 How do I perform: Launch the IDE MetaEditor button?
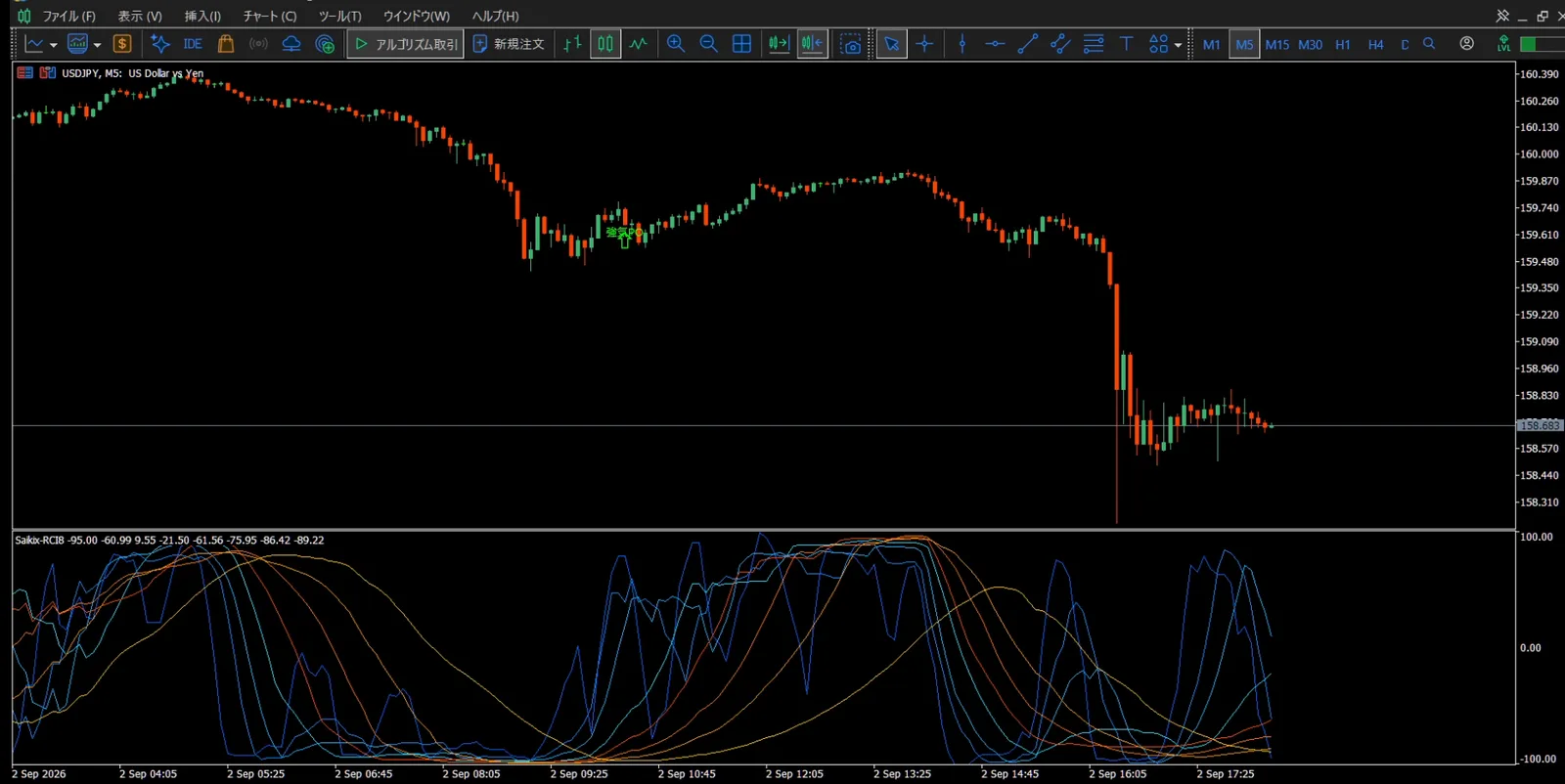(193, 44)
